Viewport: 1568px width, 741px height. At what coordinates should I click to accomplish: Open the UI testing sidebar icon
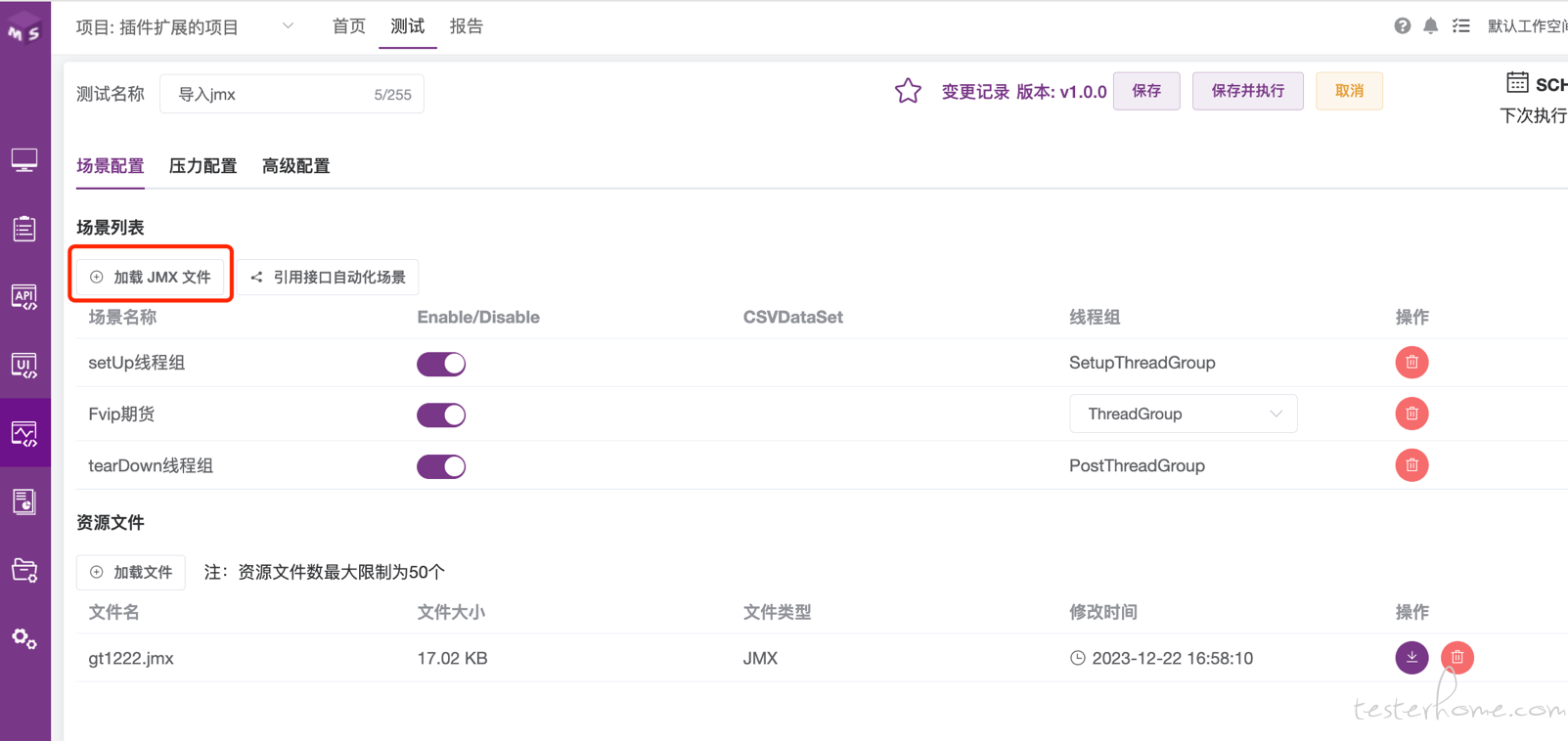(x=24, y=365)
